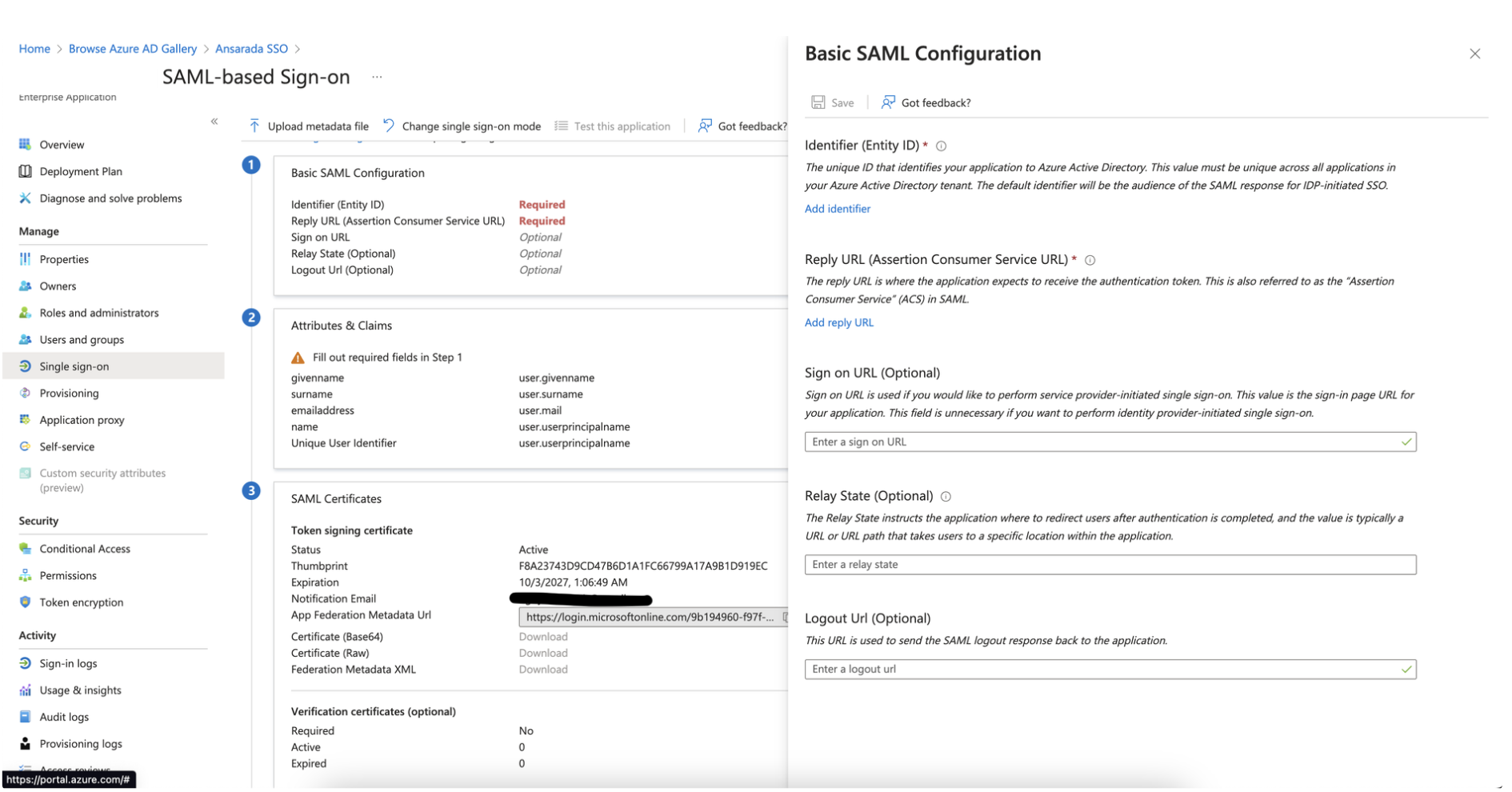Download the Certificate (Raw)
Viewport: 1512px width, 792px height.
click(543, 654)
